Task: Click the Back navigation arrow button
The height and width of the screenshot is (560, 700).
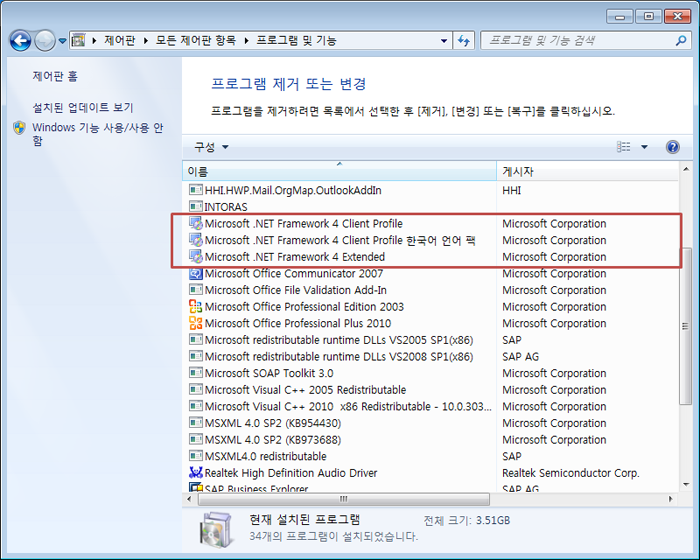Action: pyautogui.click(x=21, y=41)
